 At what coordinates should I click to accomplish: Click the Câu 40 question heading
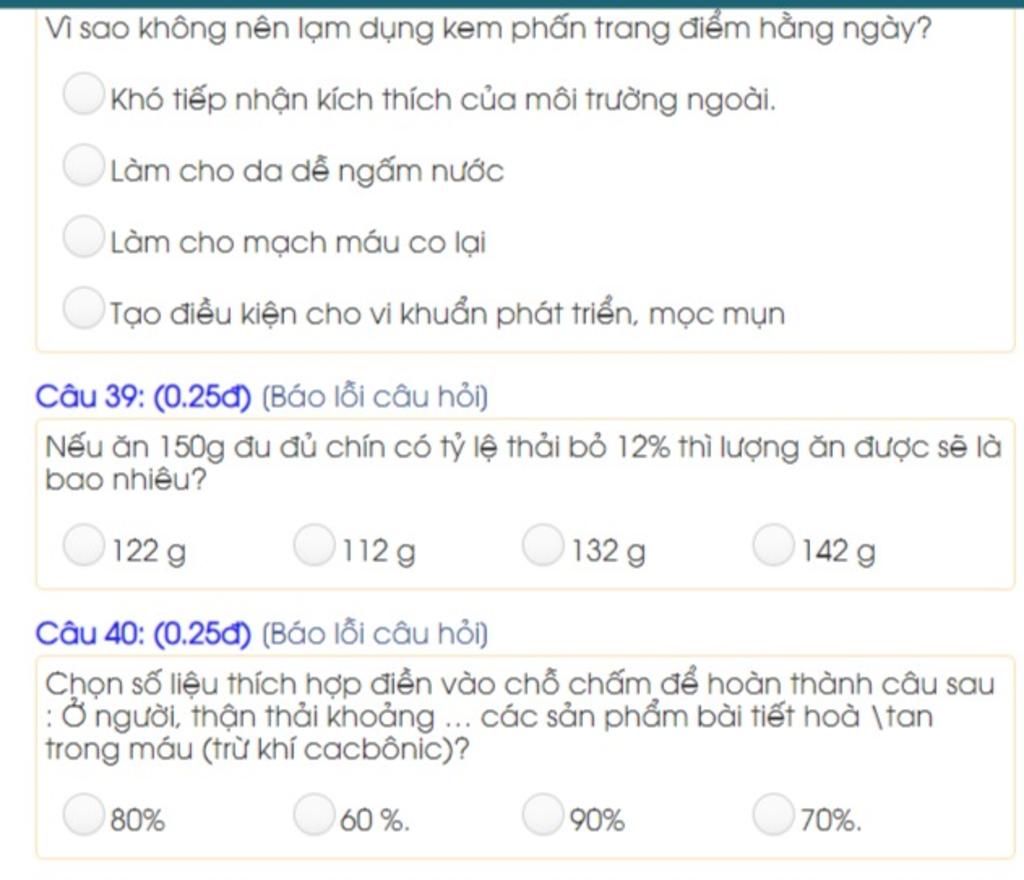144,634
